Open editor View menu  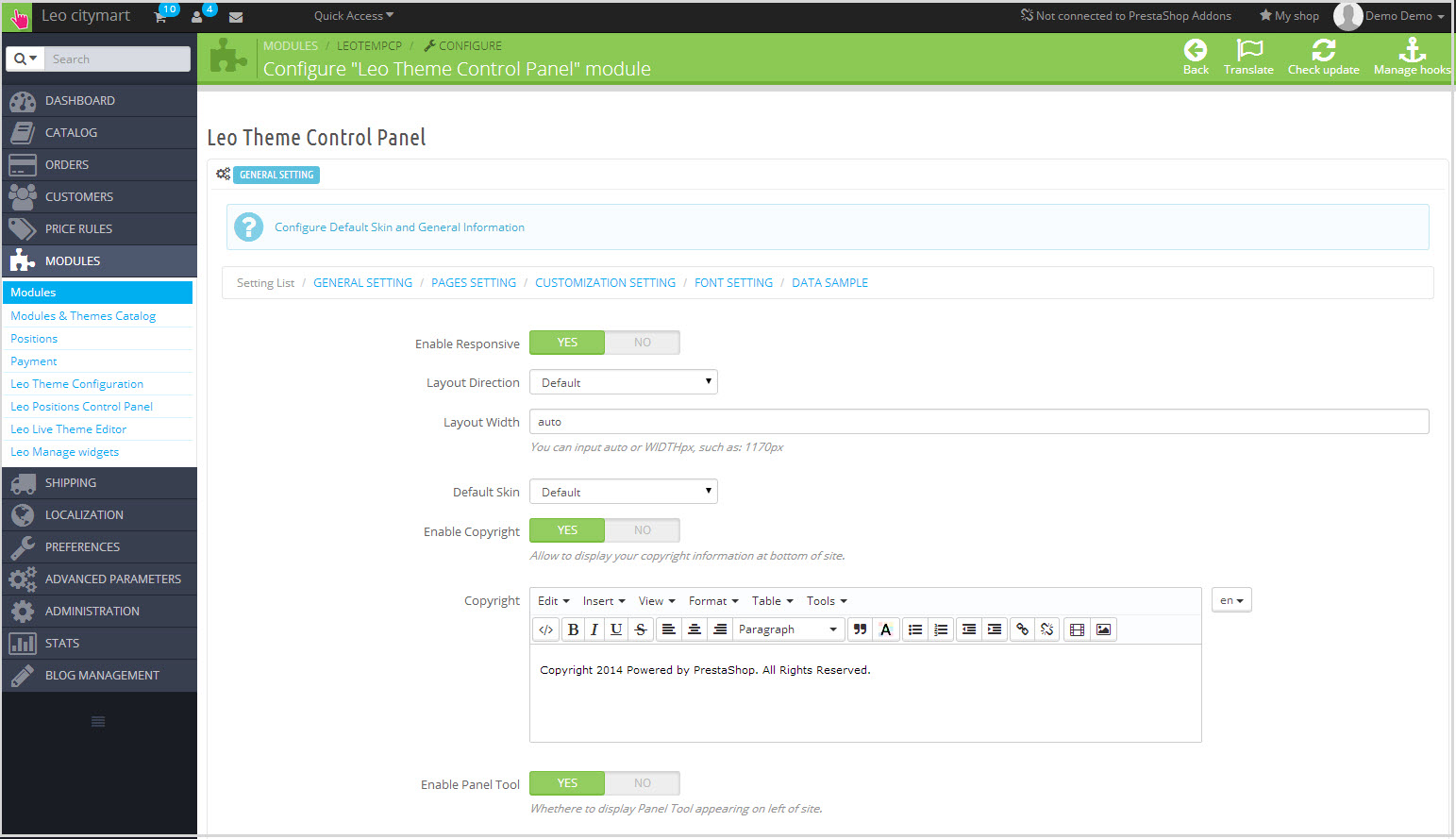(657, 601)
